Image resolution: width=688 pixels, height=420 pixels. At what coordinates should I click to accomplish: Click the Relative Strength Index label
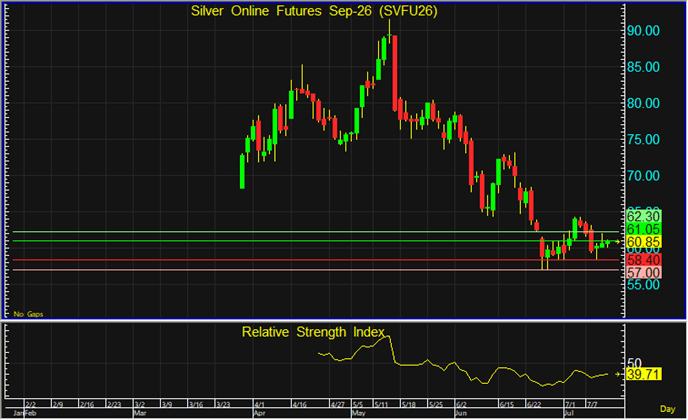[313, 332]
